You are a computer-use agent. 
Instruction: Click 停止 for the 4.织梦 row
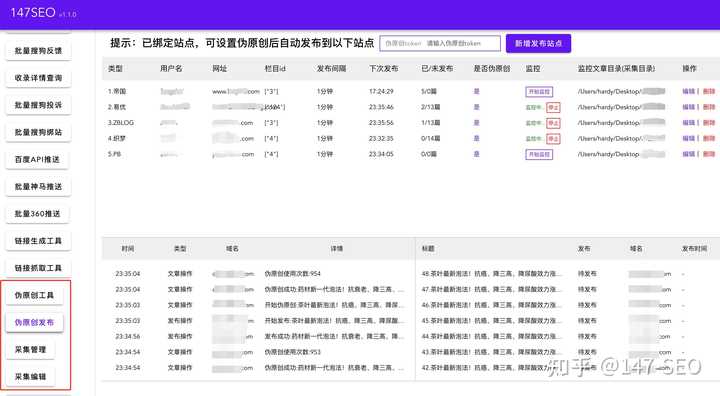click(553, 139)
